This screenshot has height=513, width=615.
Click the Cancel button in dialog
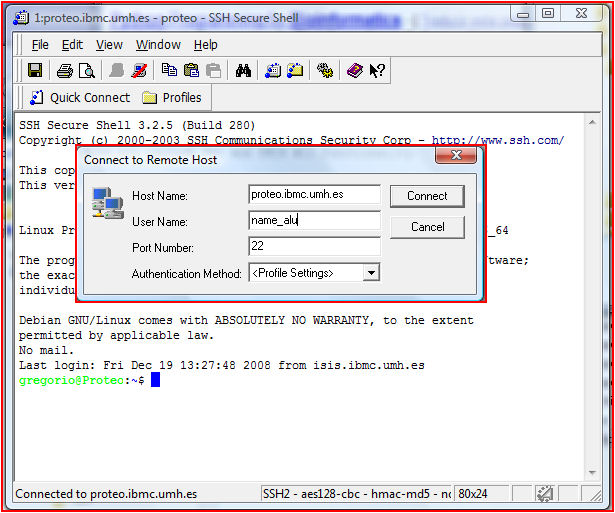coord(428,227)
